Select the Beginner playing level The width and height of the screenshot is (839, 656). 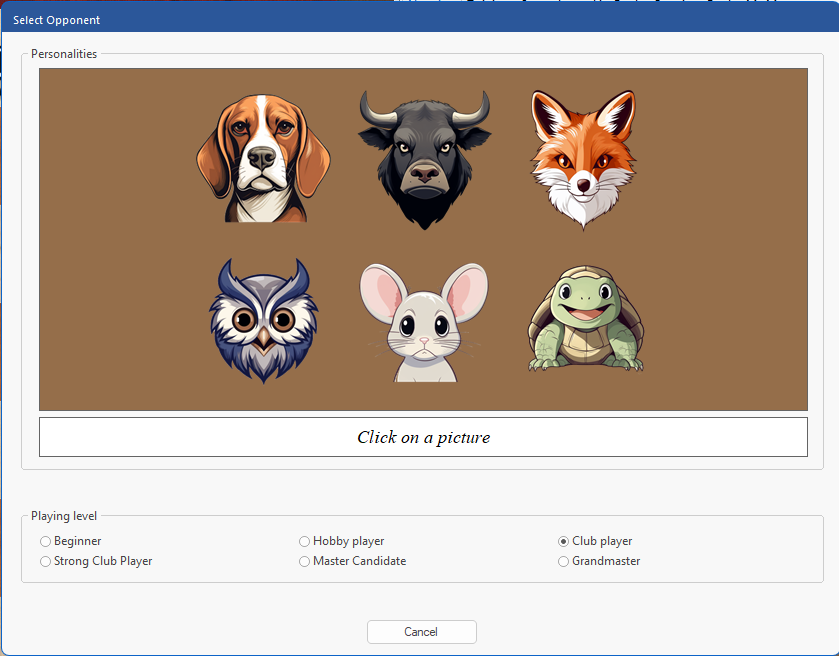point(45,541)
